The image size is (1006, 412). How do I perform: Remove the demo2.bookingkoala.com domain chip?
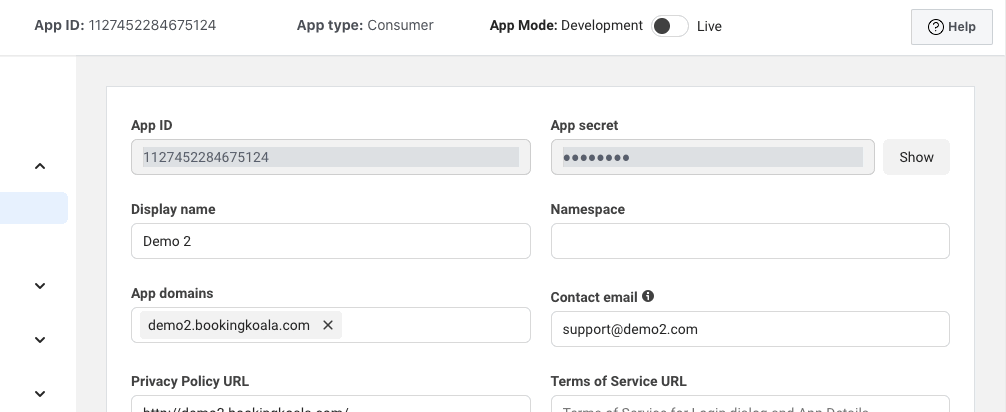pyautogui.click(x=328, y=325)
